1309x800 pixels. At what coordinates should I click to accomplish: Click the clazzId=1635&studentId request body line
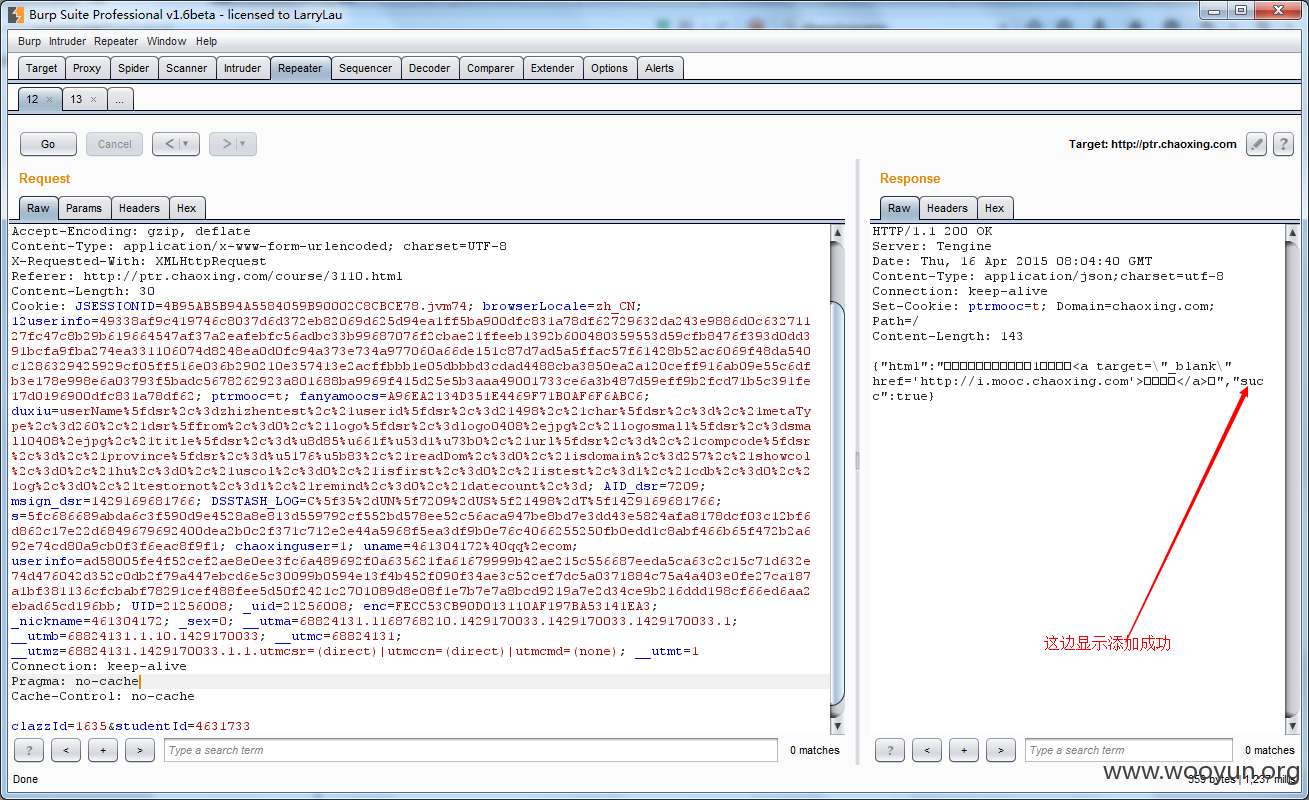[x=131, y=726]
